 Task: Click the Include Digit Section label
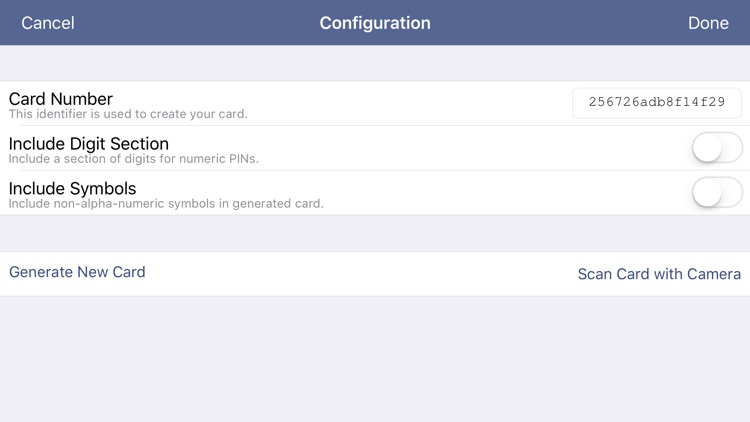pos(89,144)
